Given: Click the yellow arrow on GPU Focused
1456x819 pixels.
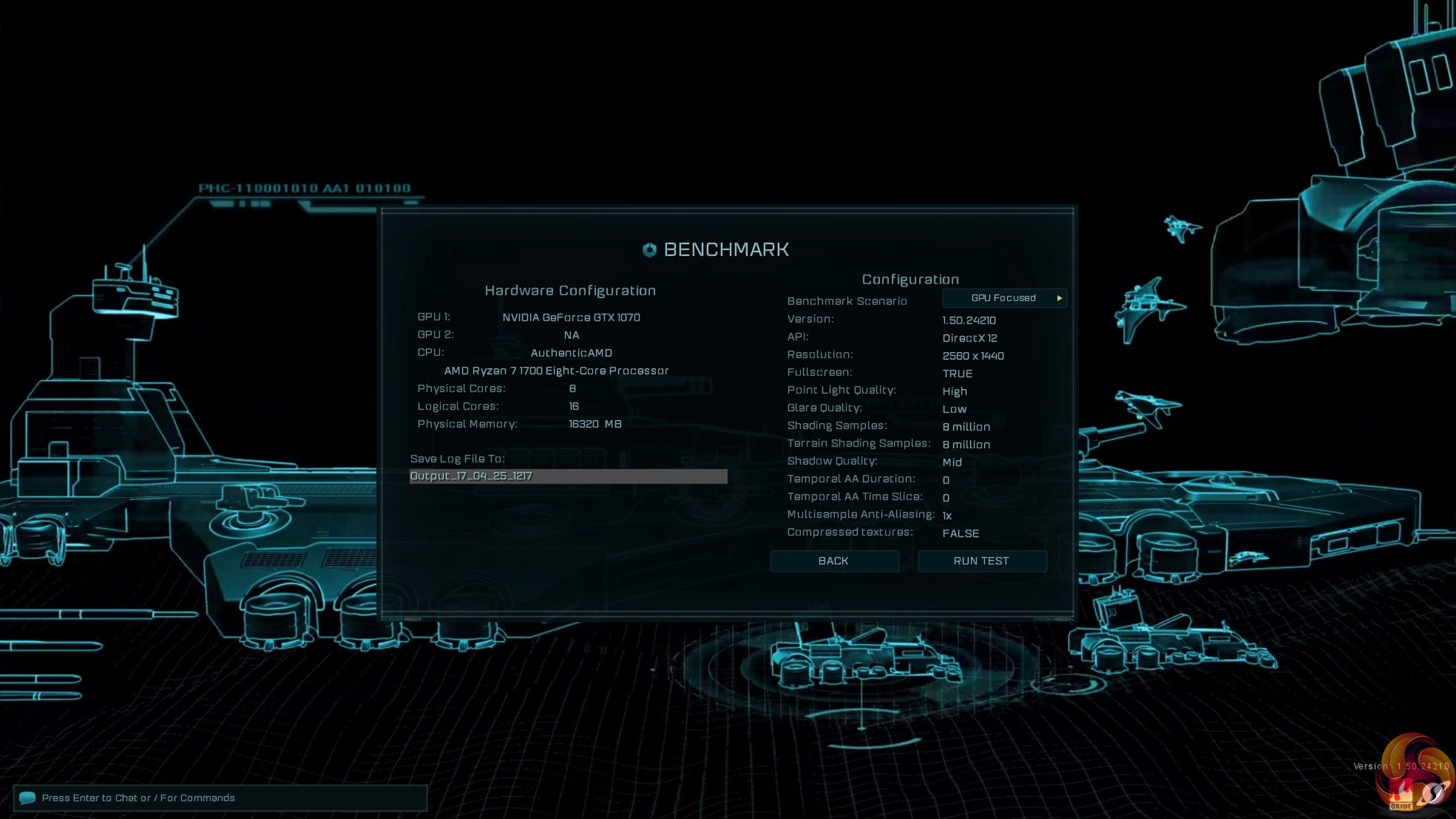Looking at the screenshot, I should point(1060,298).
